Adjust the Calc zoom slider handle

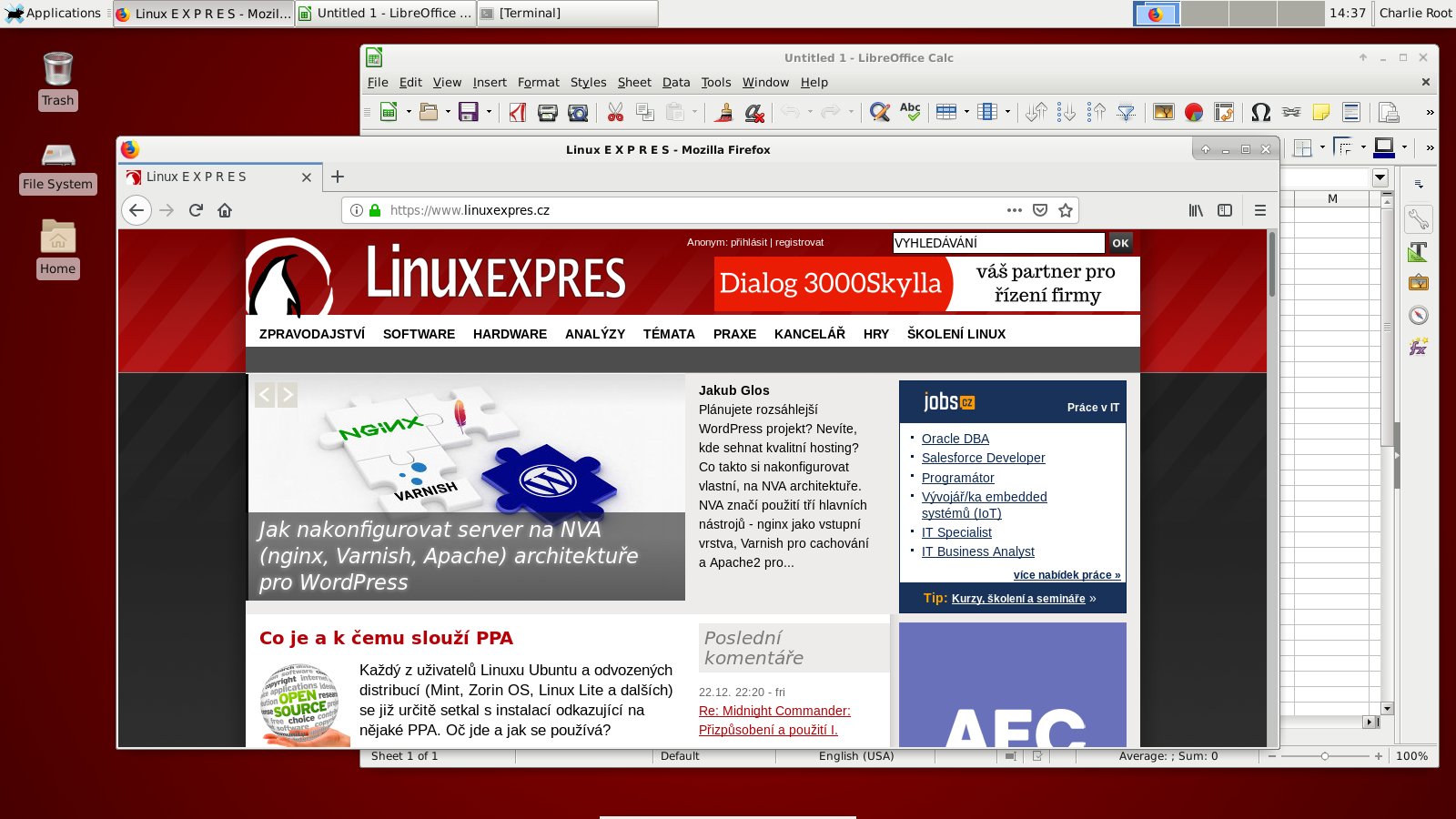[1325, 756]
